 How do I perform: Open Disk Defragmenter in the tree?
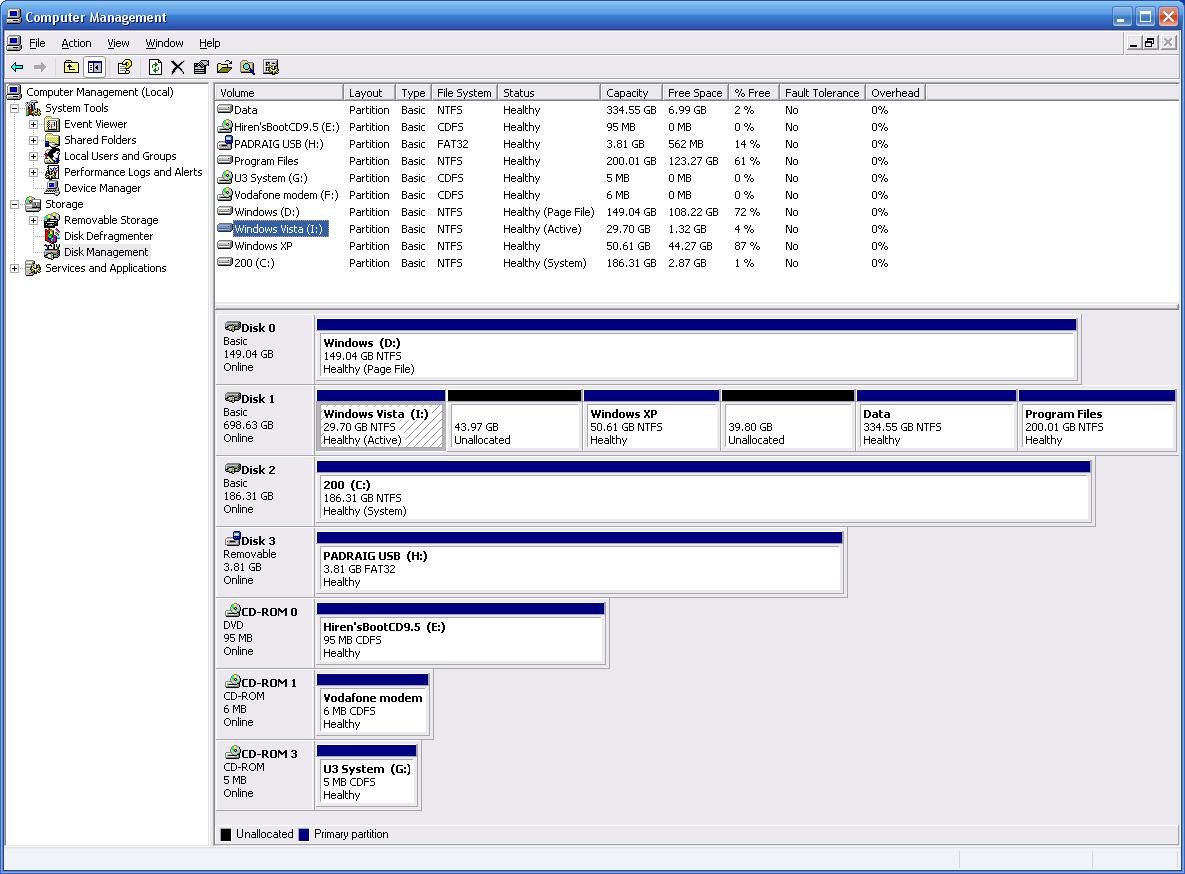[x=108, y=236]
